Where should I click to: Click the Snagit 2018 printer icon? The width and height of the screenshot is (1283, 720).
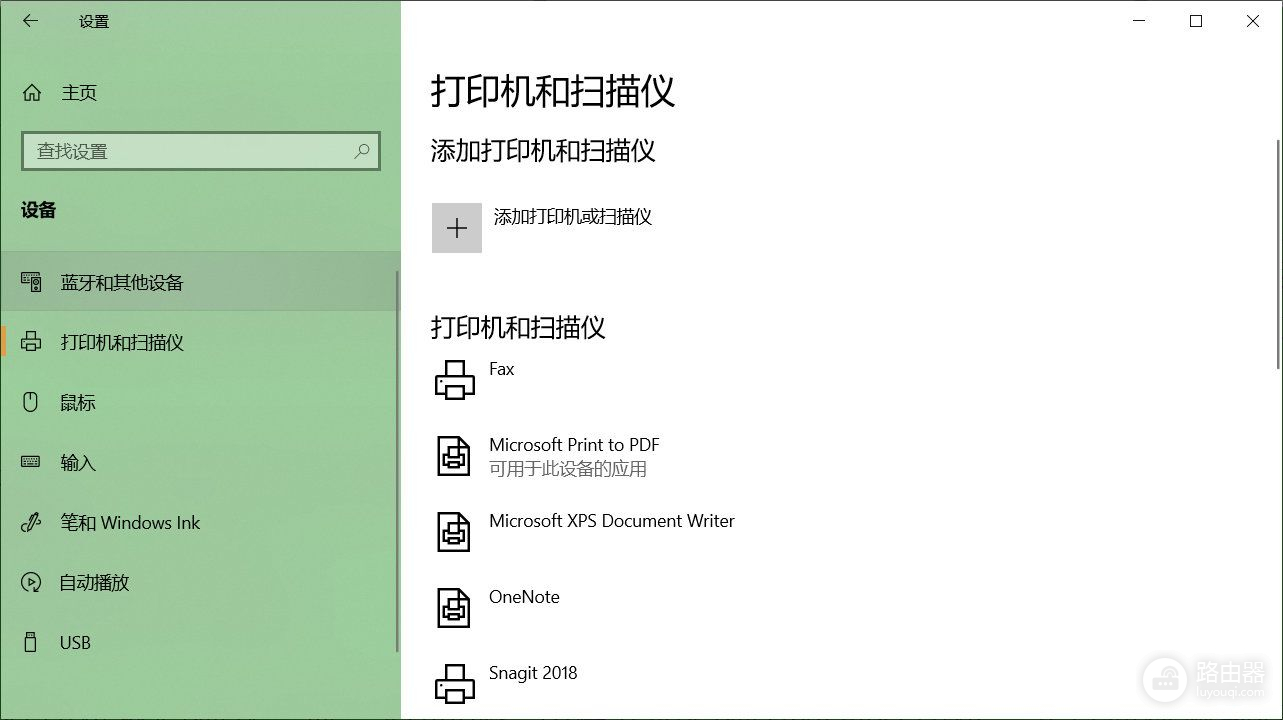pyautogui.click(x=455, y=684)
